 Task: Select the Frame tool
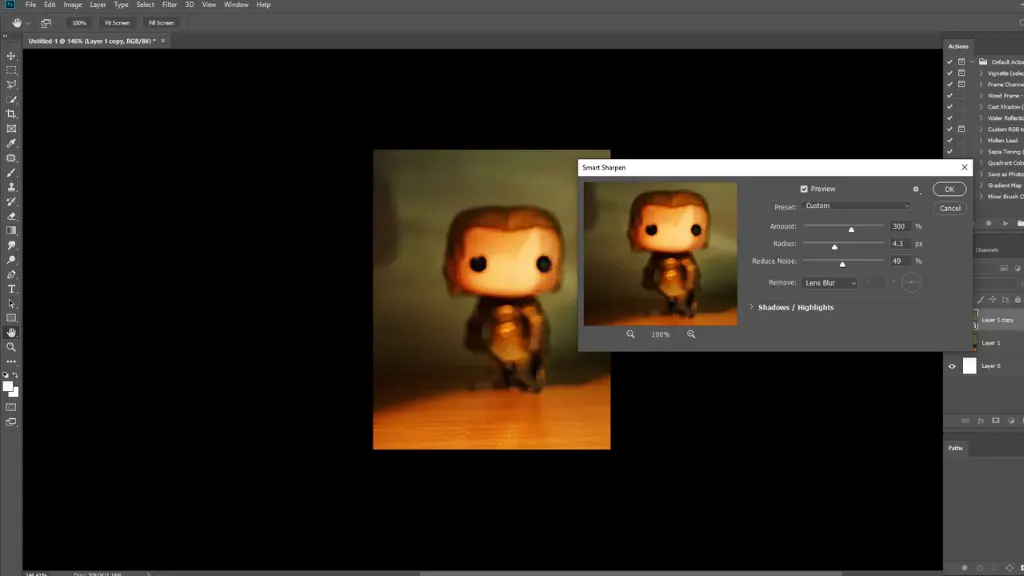pyautogui.click(x=11, y=129)
